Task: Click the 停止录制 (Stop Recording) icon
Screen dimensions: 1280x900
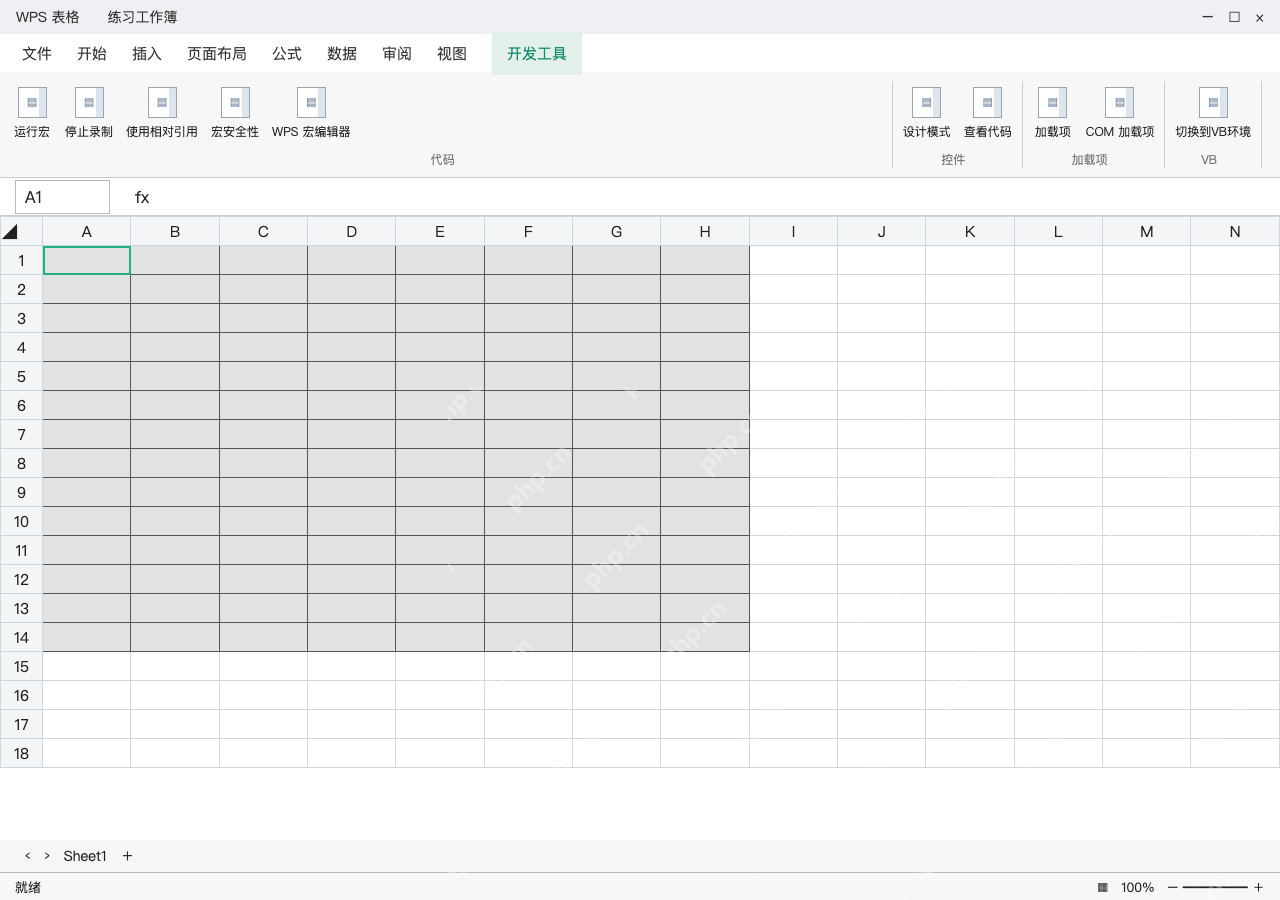Action: coord(89,102)
